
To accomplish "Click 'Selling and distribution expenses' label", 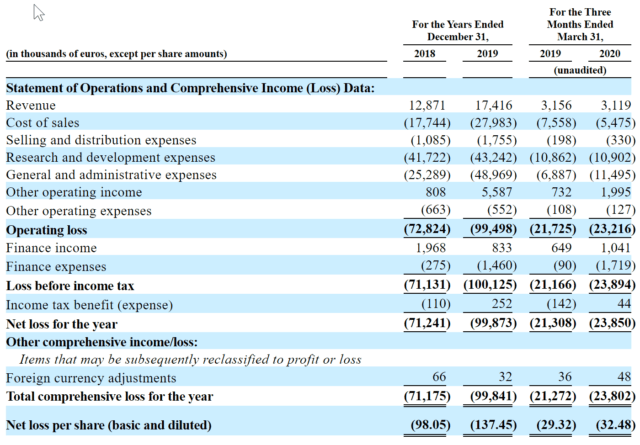I will pos(101,140).
